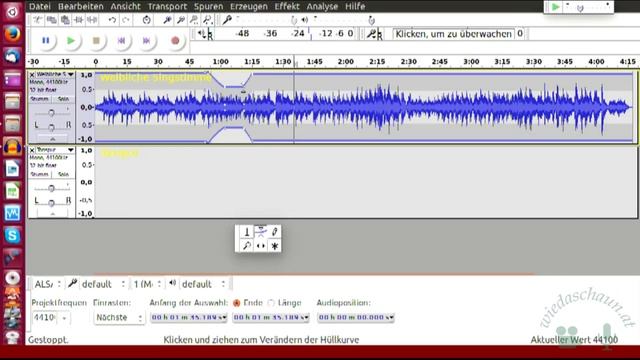Image resolution: width=640 pixels, height=360 pixels.
Task: Open the Einrasten 'Nächste' dropdown
Action: (x=119, y=317)
